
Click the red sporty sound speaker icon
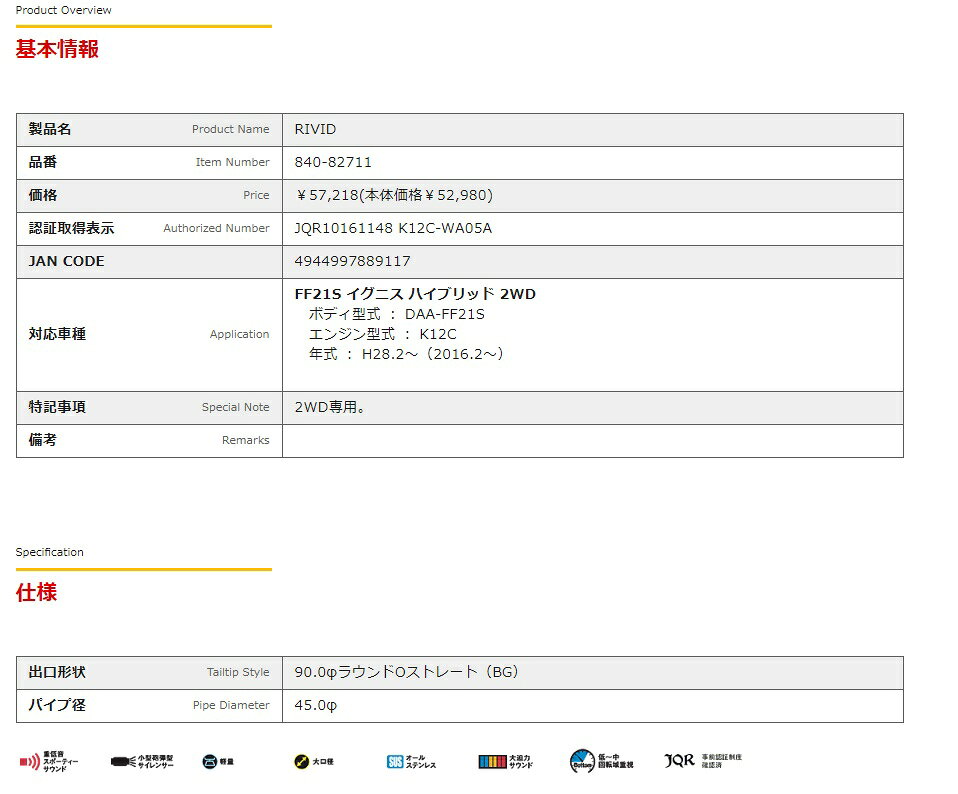[29, 762]
